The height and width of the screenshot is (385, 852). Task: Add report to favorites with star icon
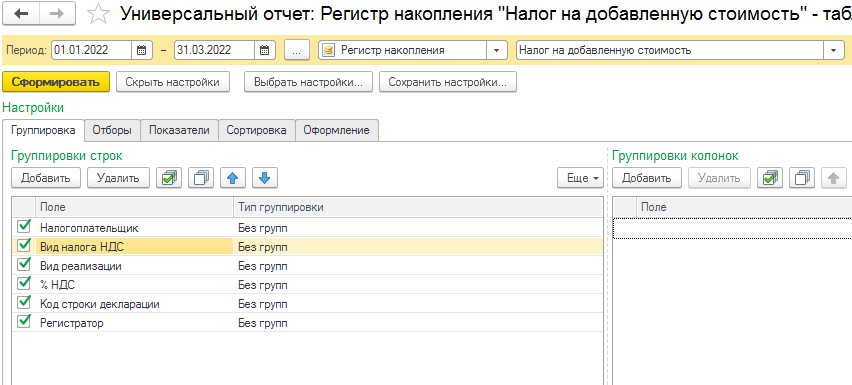point(98,14)
